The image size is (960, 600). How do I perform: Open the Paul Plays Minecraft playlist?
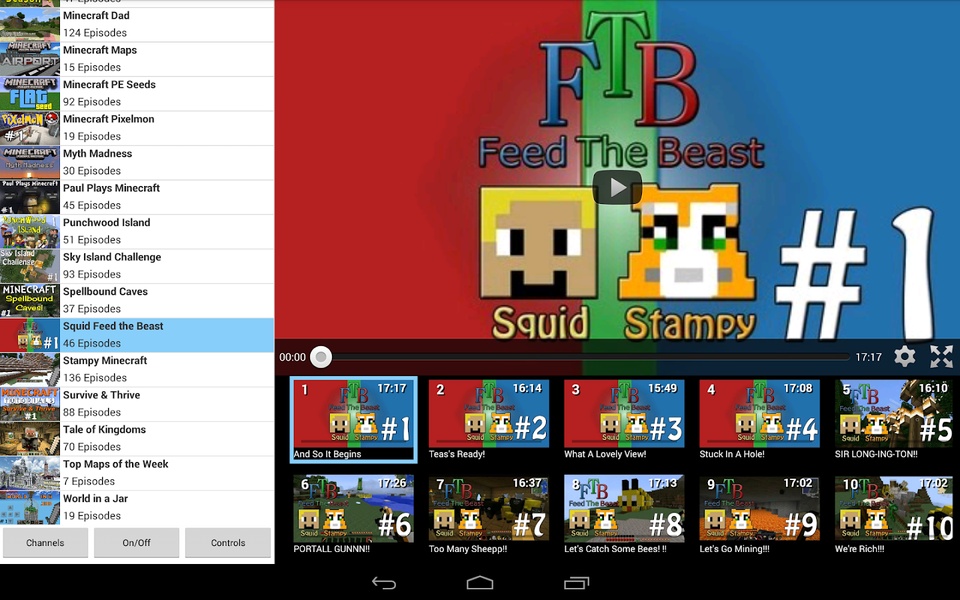pyautogui.click(x=137, y=197)
